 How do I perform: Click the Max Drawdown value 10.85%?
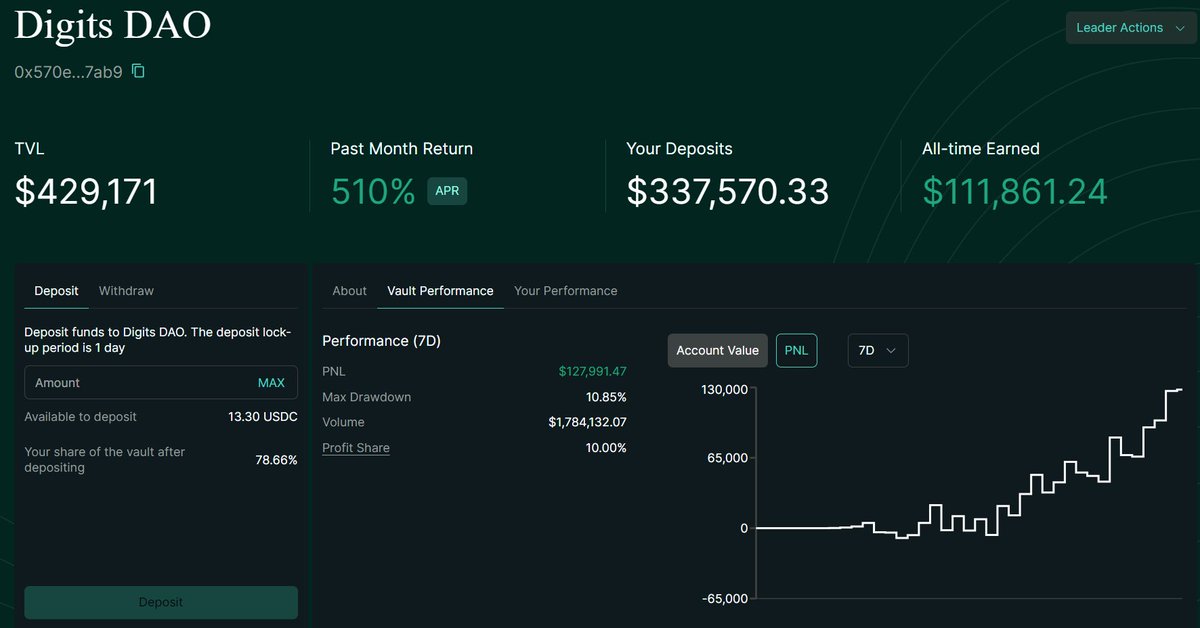(x=606, y=397)
